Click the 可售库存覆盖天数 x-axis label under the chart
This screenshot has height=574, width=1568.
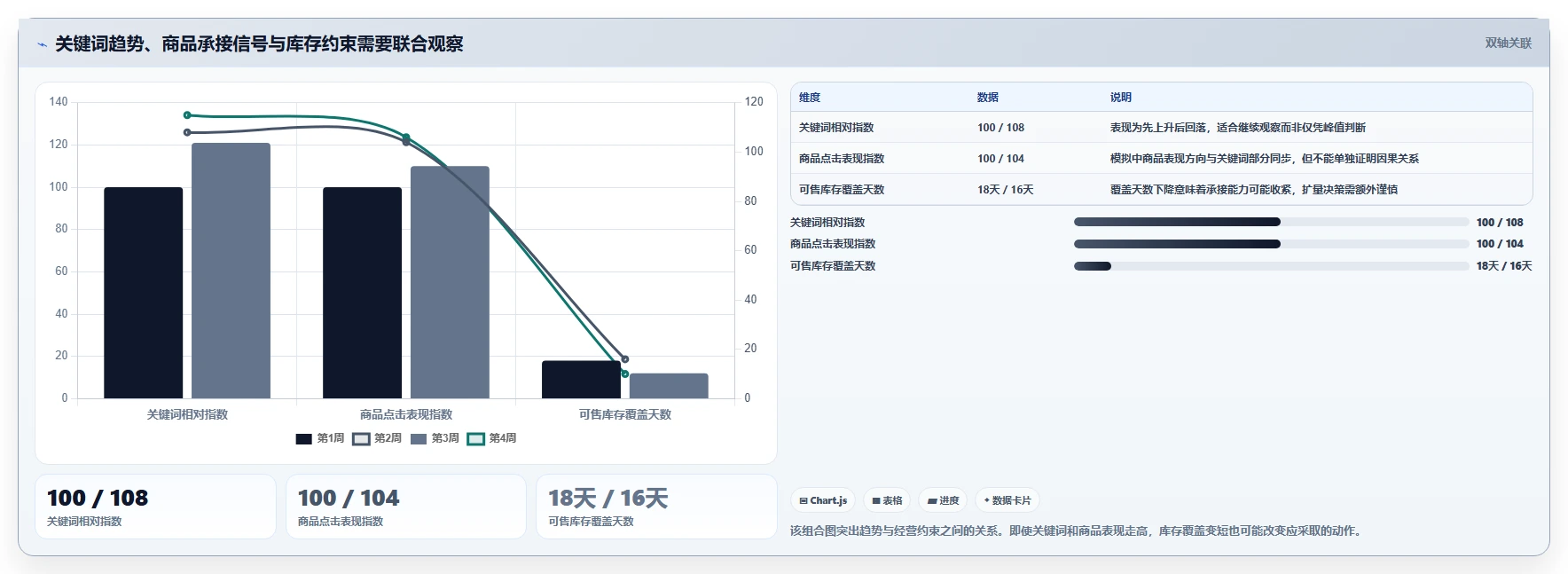tap(625, 414)
